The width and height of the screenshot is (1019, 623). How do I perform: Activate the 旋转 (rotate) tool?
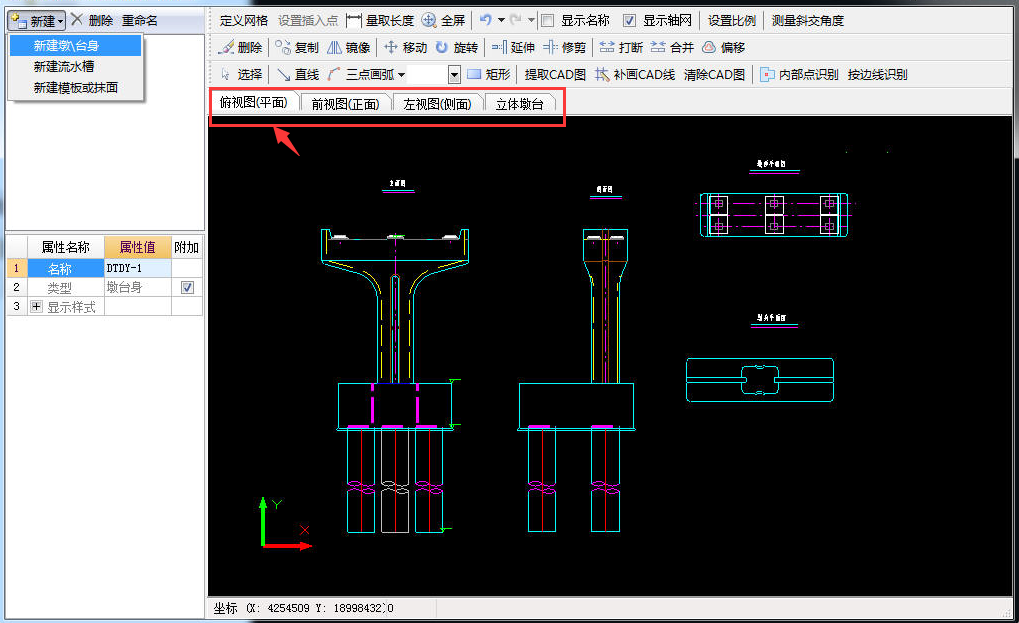456,47
